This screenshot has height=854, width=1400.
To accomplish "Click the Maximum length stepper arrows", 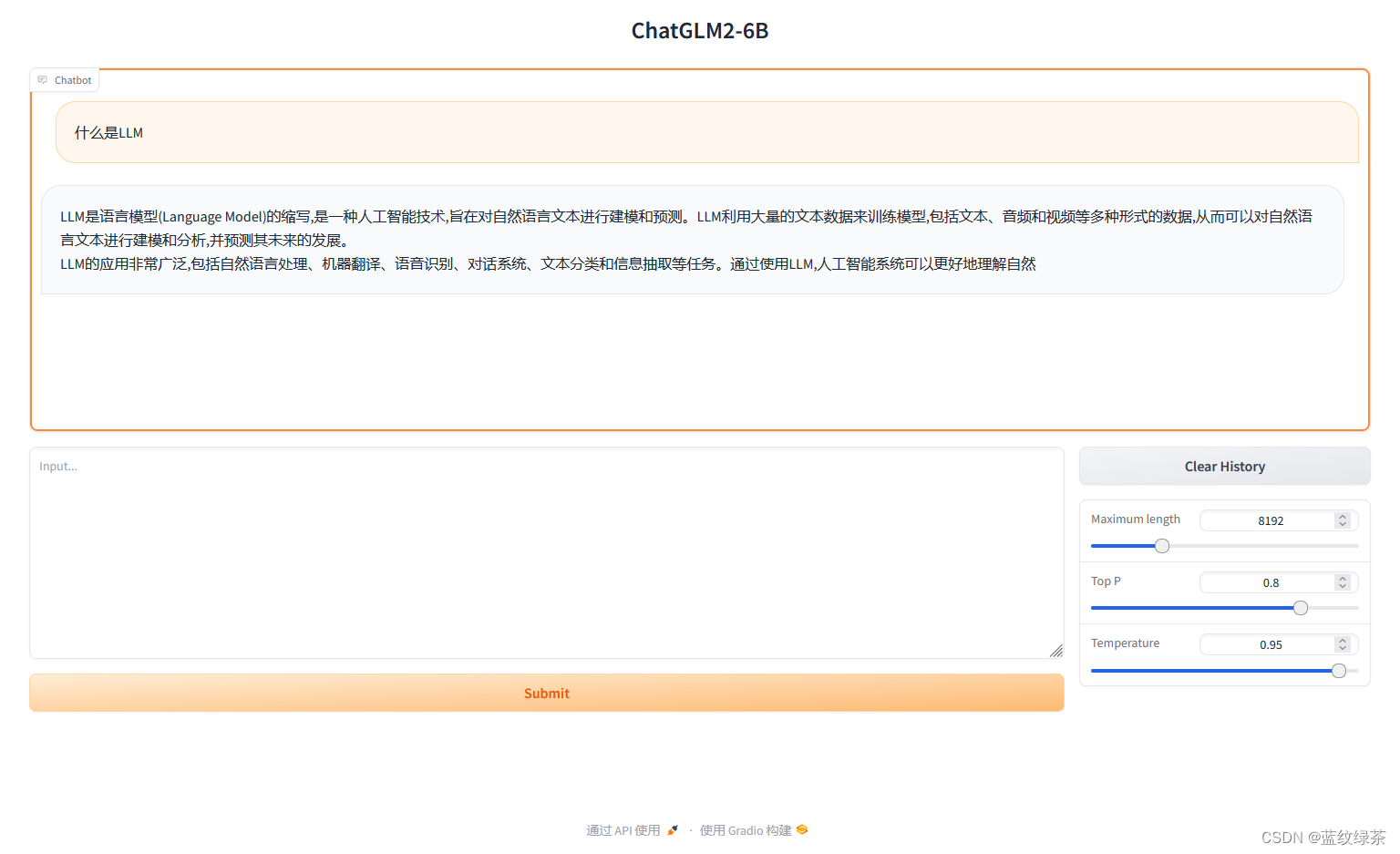I will 1343,520.
